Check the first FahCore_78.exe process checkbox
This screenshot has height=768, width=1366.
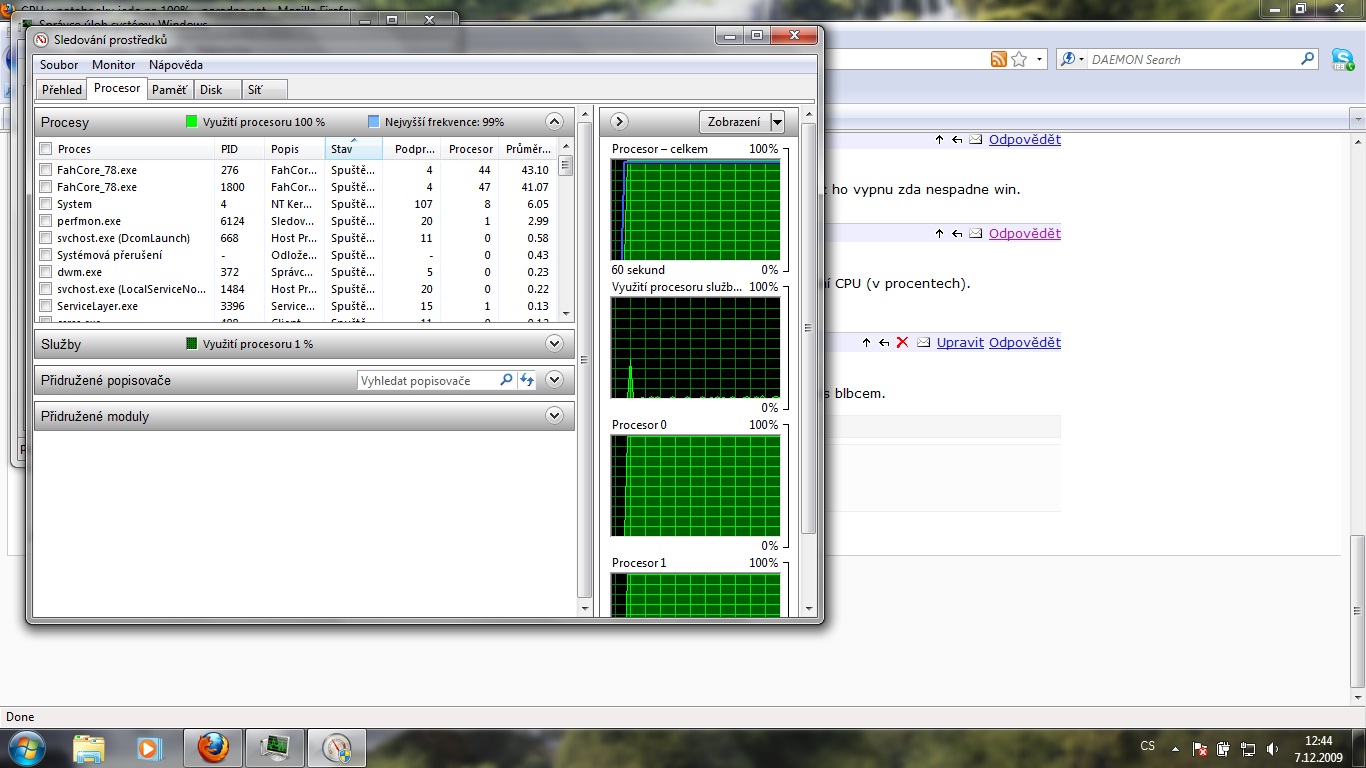point(45,170)
